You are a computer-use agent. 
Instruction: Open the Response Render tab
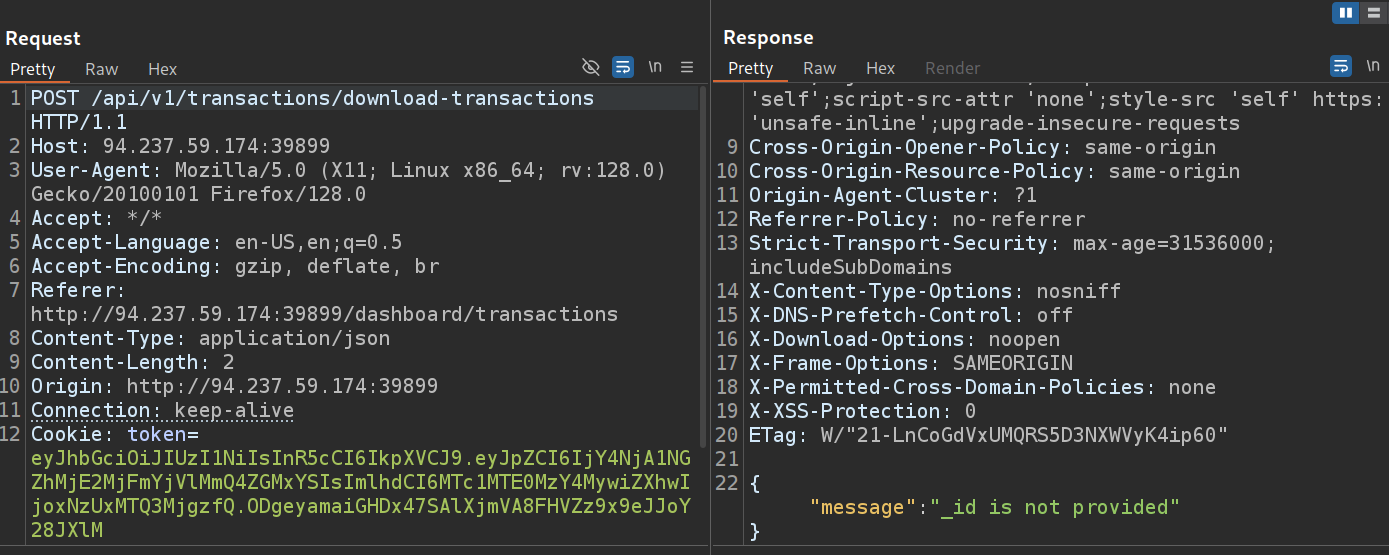pos(952,68)
